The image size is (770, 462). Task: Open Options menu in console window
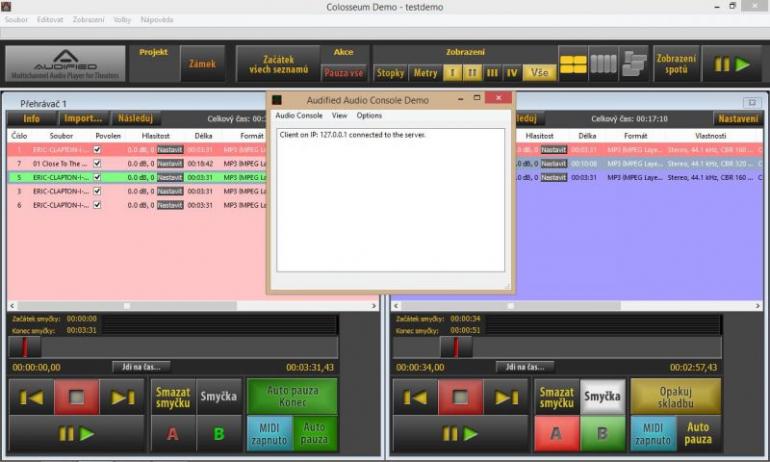369,115
